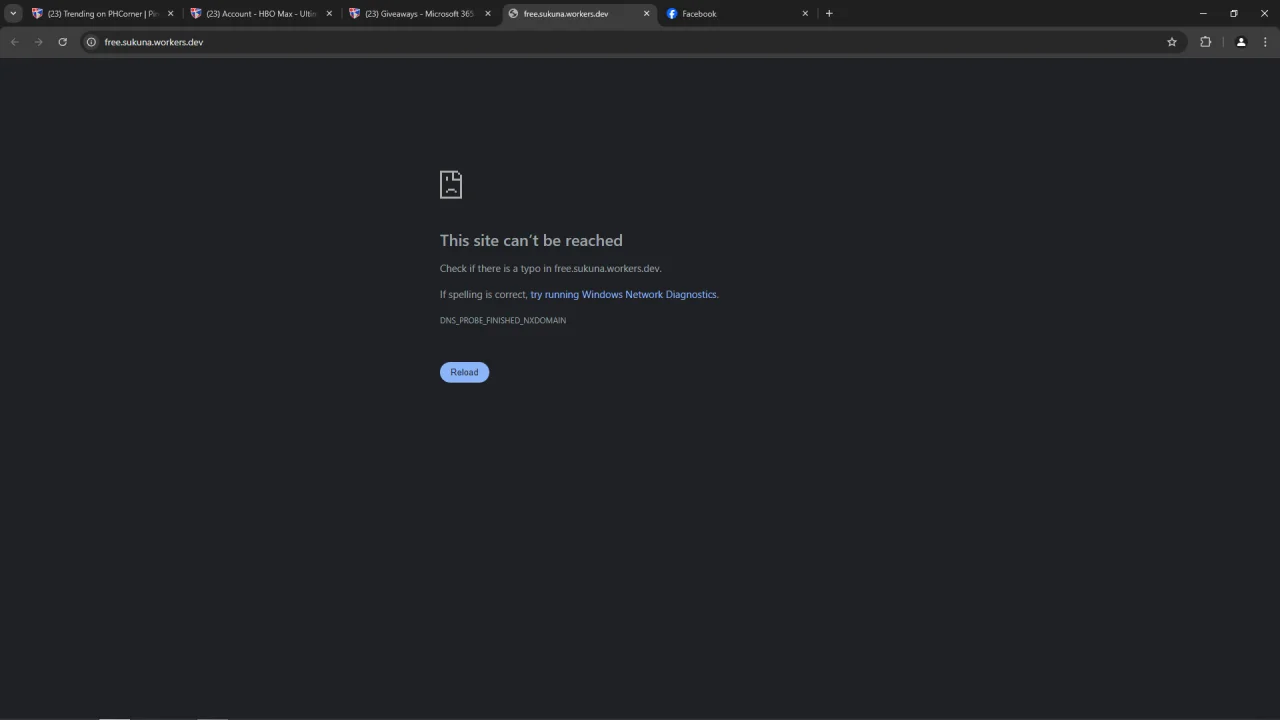Open the Chrome three-dot menu
Viewport: 1280px width, 720px height.
[1266, 42]
